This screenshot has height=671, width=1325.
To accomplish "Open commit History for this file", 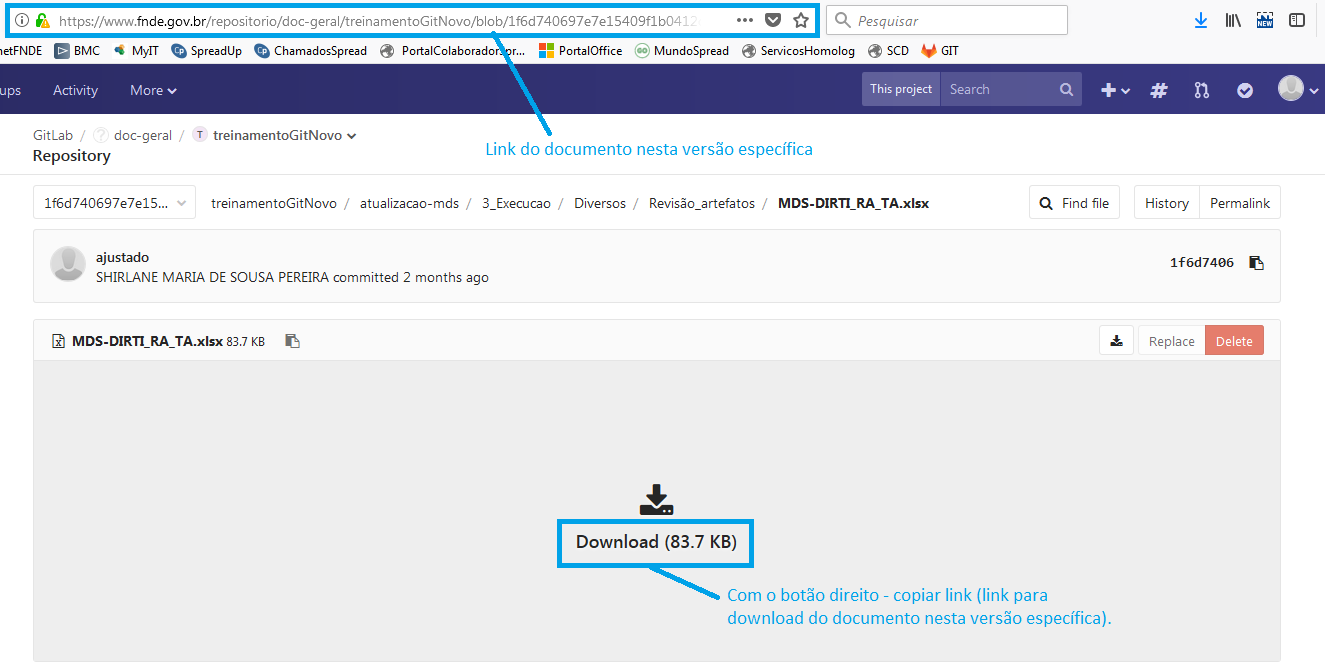I will tap(1165, 202).
